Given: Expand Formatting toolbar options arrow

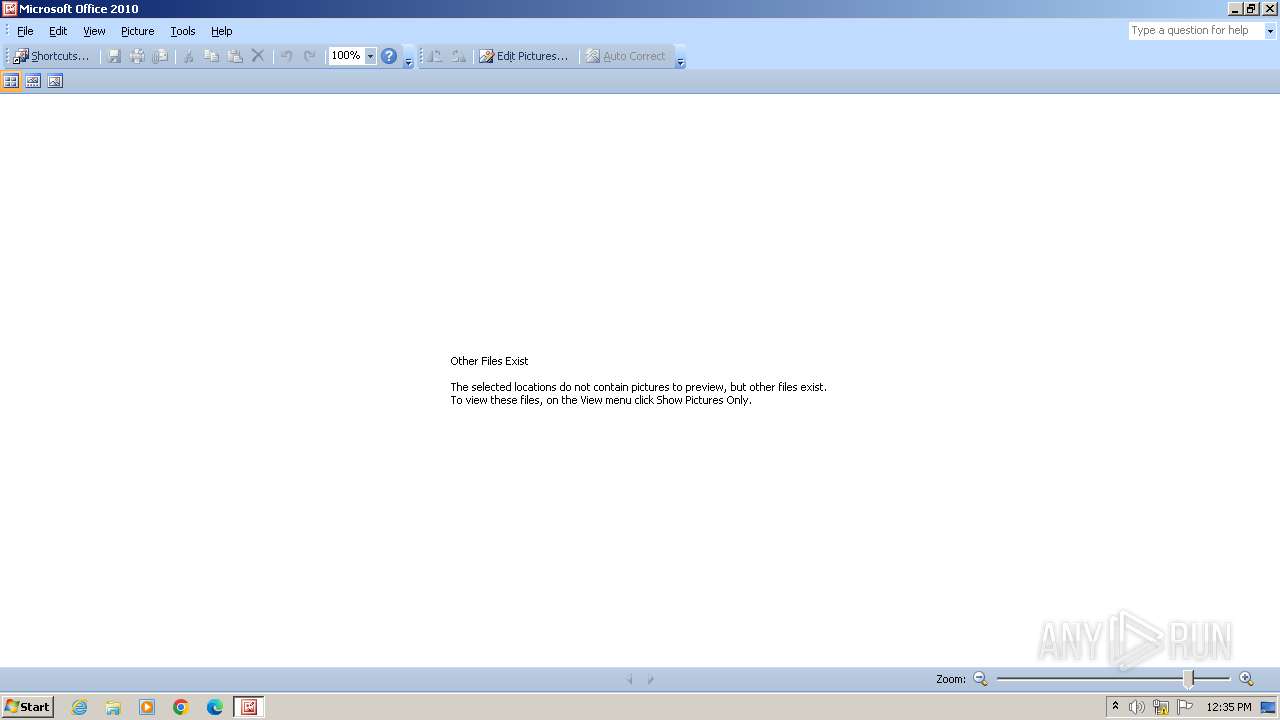Looking at the screenshot, I should point(680,57).
